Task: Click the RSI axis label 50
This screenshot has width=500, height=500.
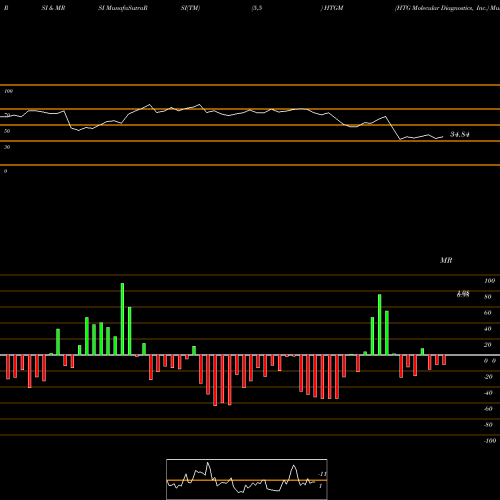Action: point(7,131)
